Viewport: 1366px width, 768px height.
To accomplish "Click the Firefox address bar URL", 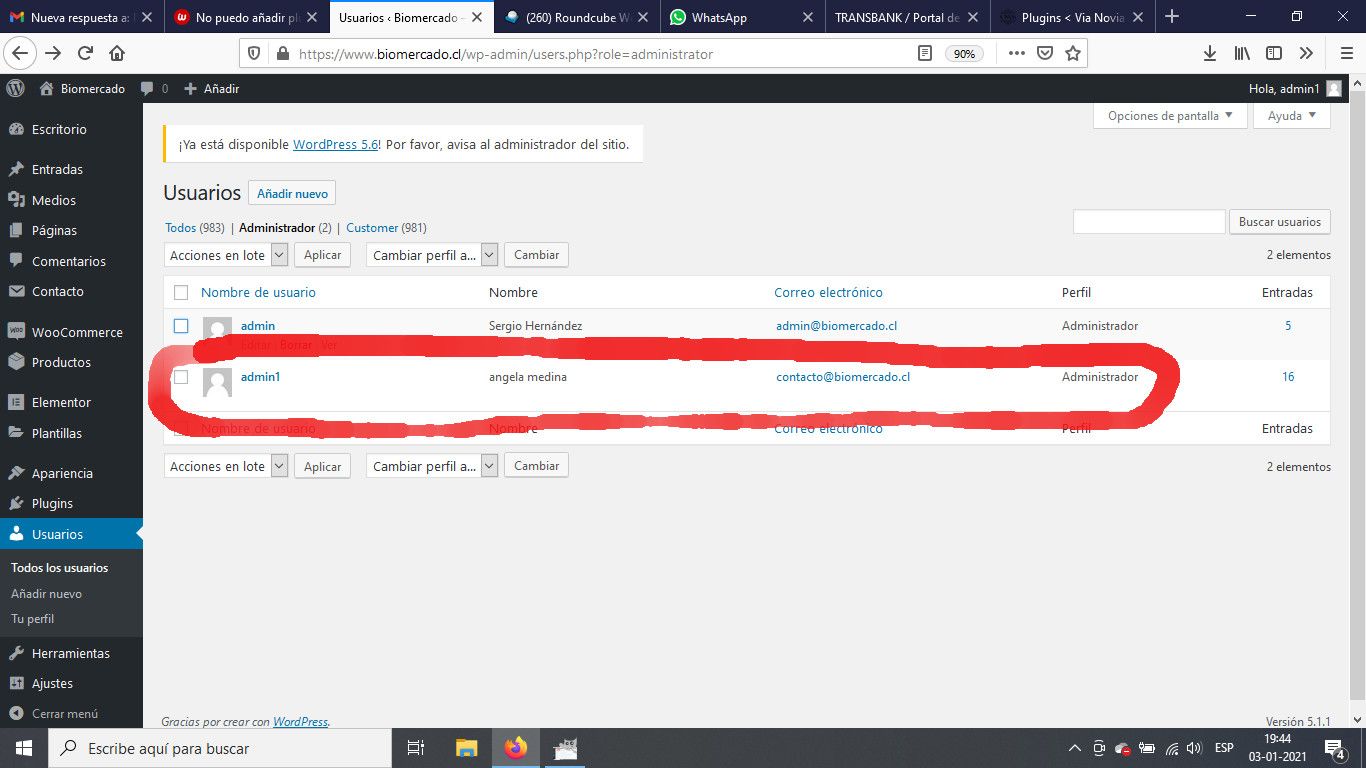I will click(506, 54).
